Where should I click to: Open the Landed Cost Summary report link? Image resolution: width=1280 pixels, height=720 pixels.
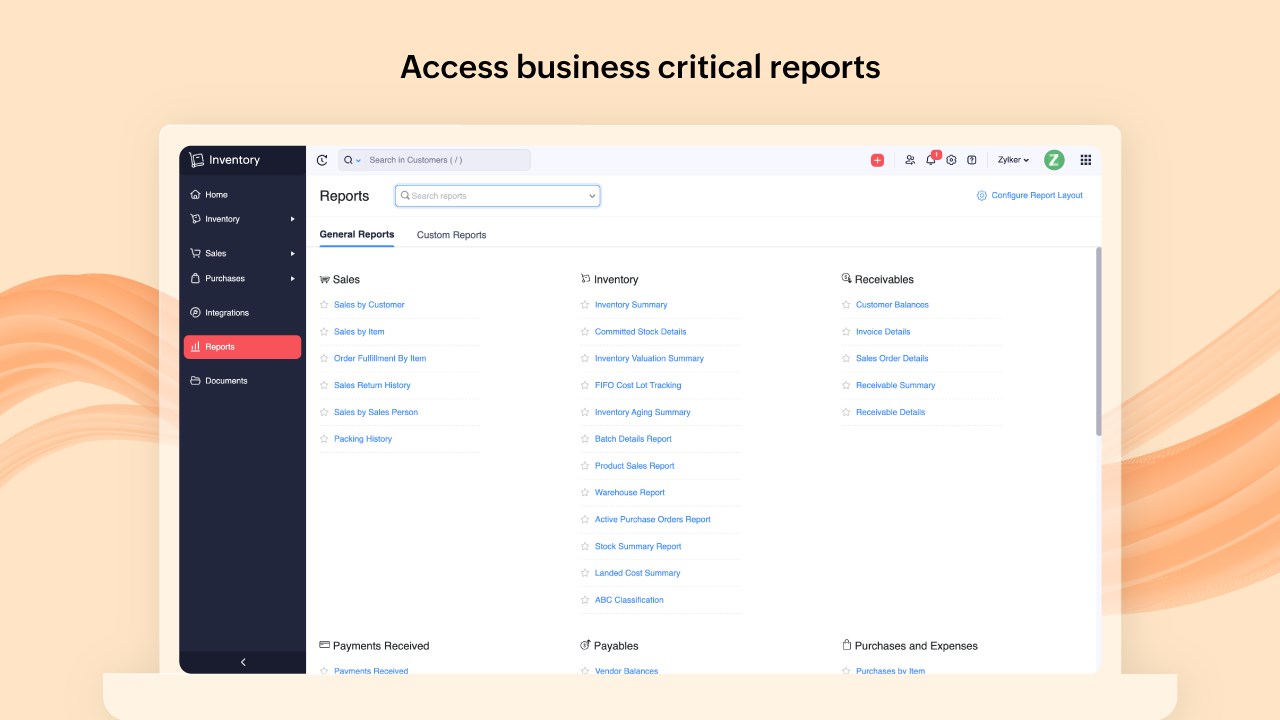point(637,573)
